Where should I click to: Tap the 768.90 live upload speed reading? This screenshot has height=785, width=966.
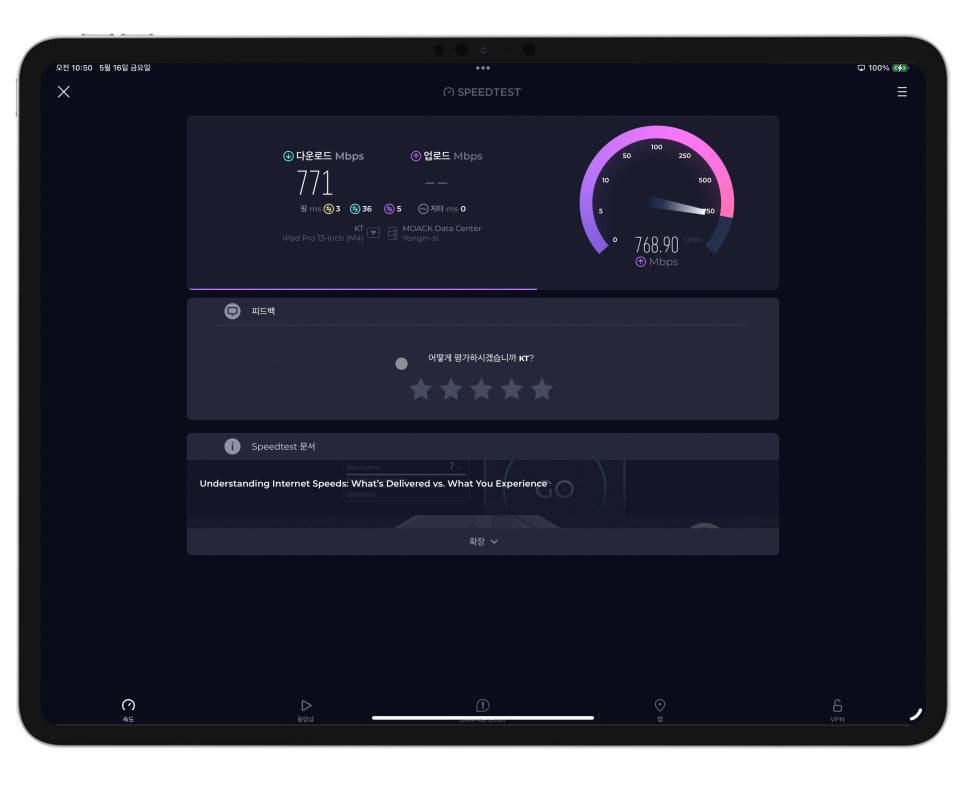[x=657, y=245]
